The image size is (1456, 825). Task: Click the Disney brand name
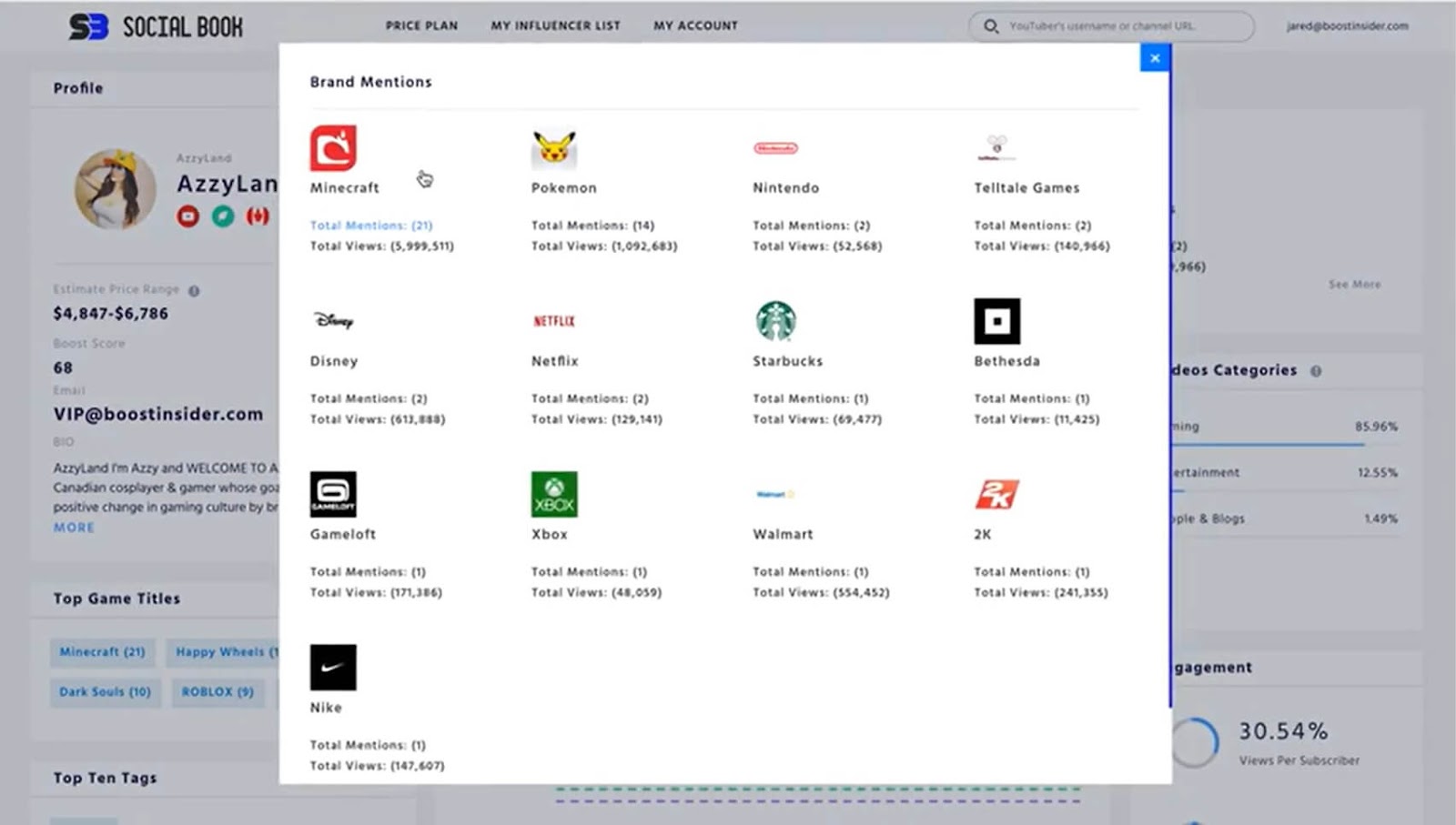334,361
